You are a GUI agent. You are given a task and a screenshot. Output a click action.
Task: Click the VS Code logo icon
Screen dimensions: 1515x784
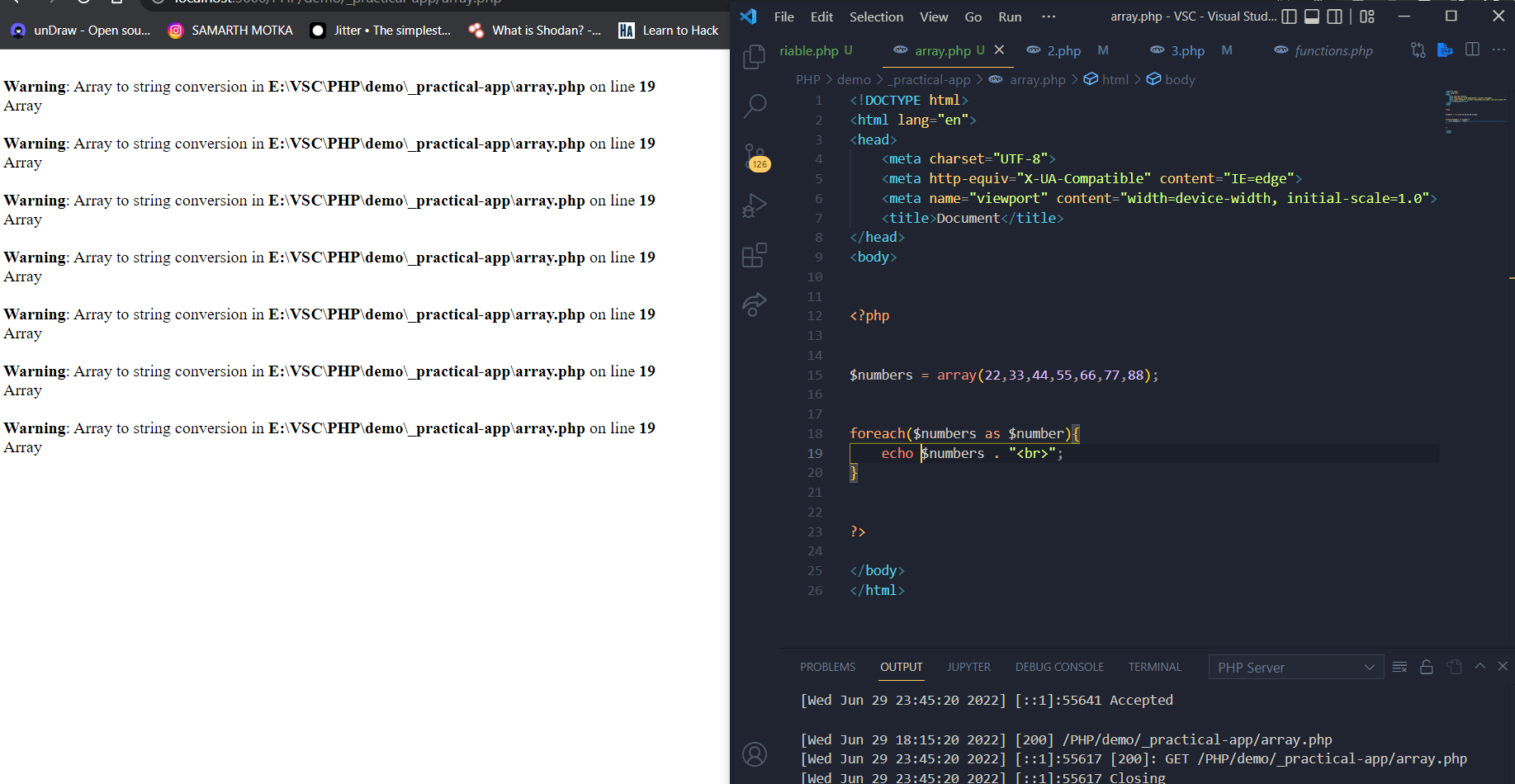coord(748,17)
